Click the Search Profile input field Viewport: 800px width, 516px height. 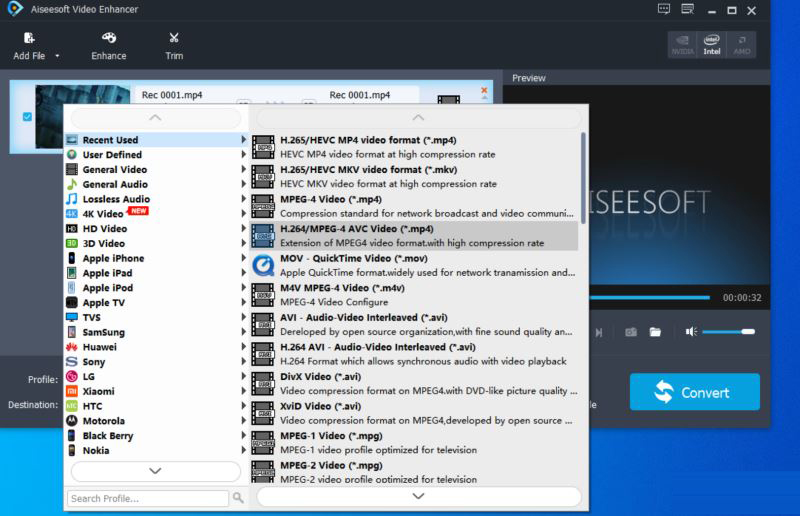click(x=148, y=498)
